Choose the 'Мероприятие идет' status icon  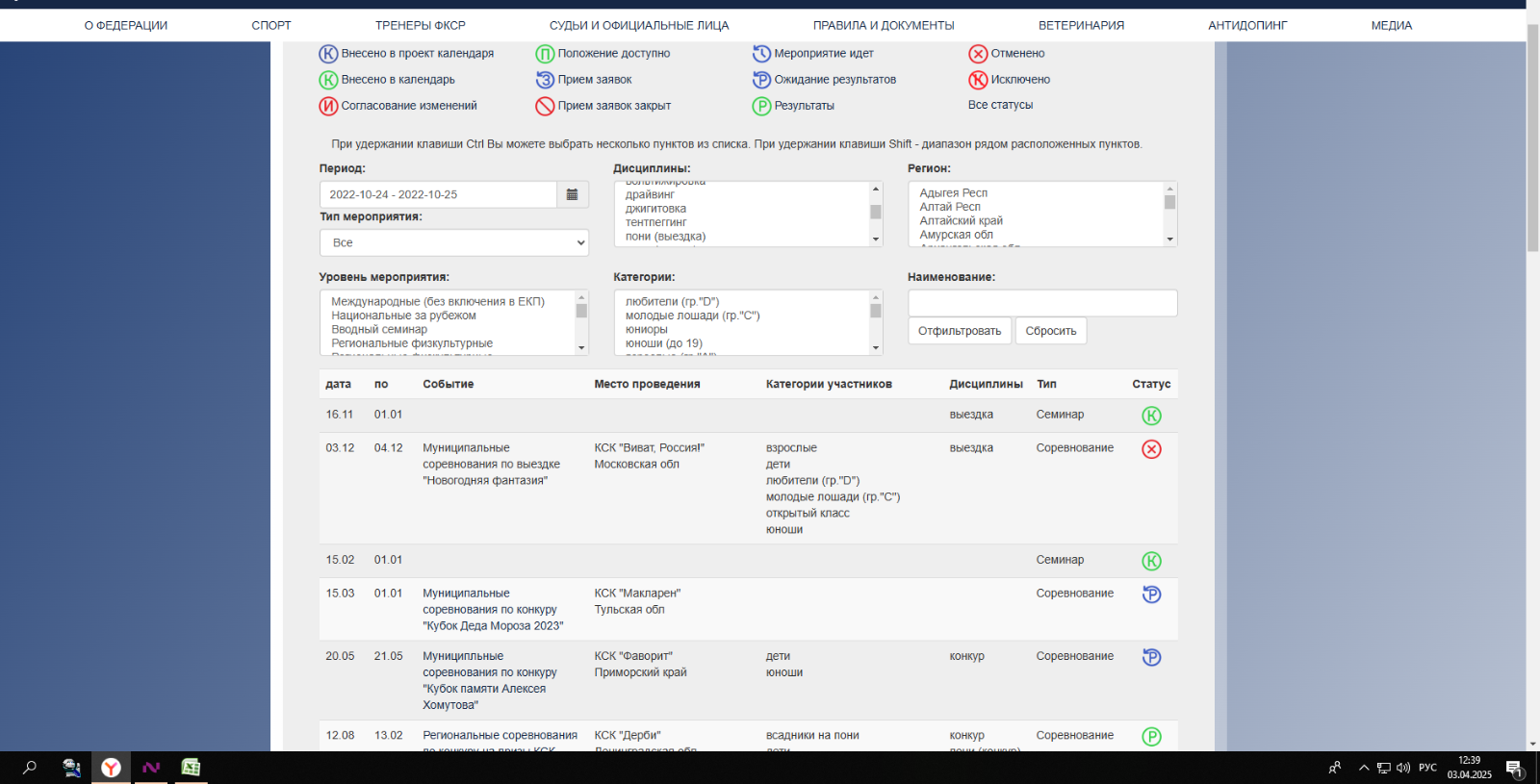pos(761,54)
